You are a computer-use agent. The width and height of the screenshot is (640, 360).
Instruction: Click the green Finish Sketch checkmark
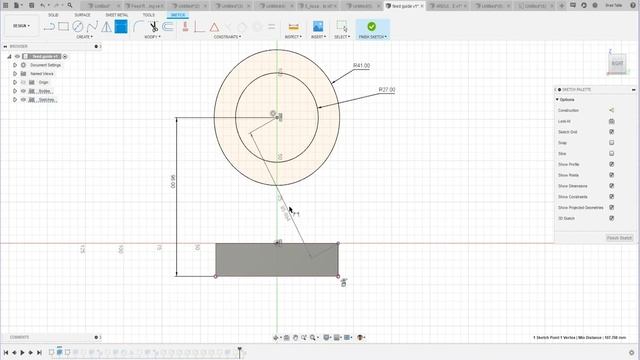coord(372,27)
